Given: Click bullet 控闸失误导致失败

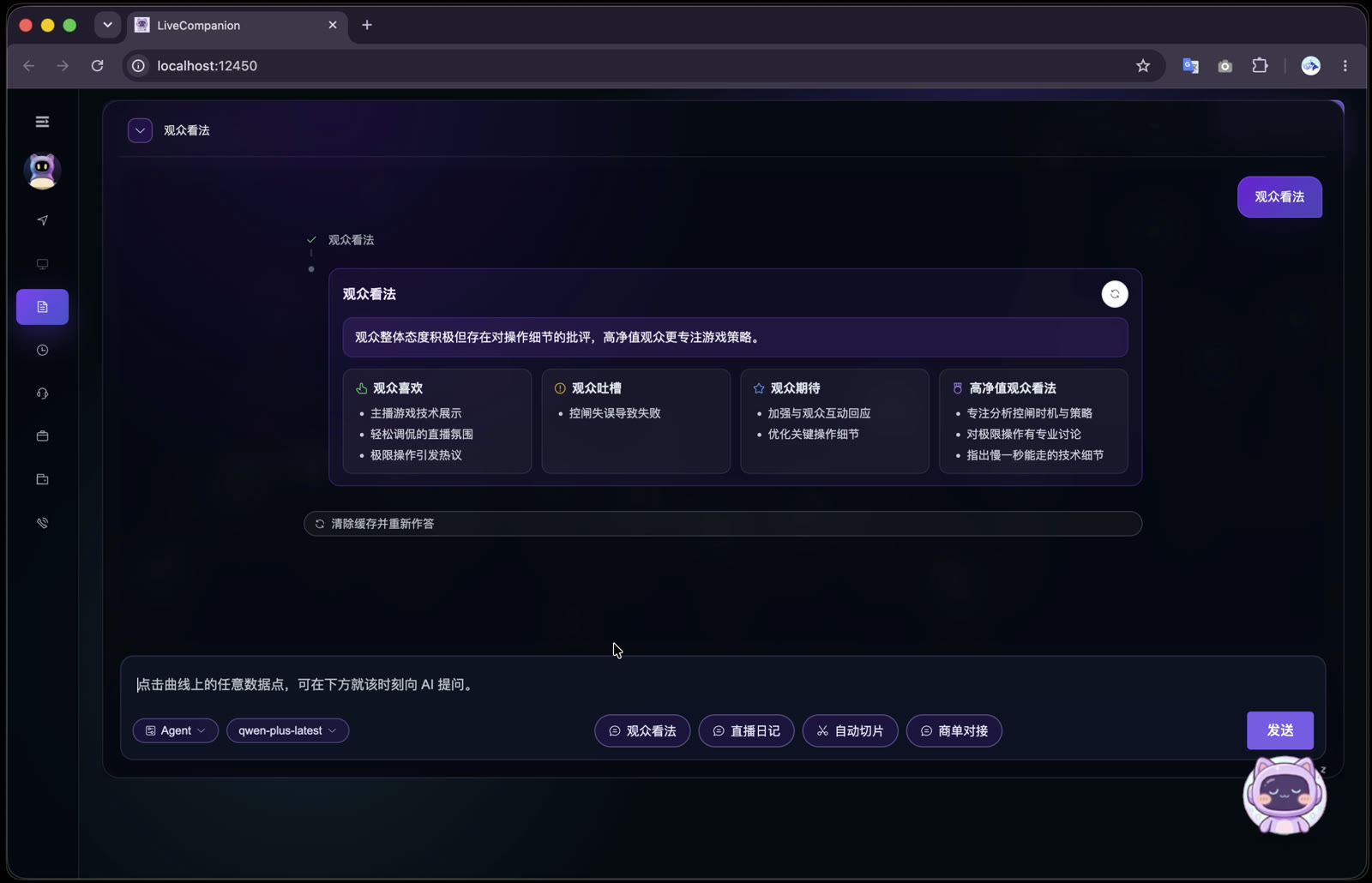Looking at the screenshot, I should 615,413.
